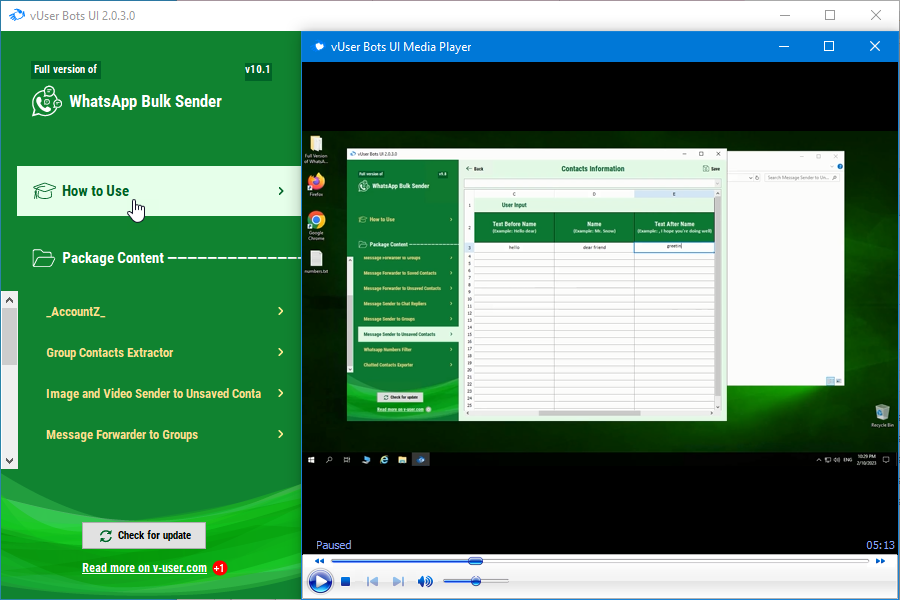Click the vUser Bots UI title bar icon
Image resolution: width=900 pixels, height=600 pixels.
click(x=17, y=16)
